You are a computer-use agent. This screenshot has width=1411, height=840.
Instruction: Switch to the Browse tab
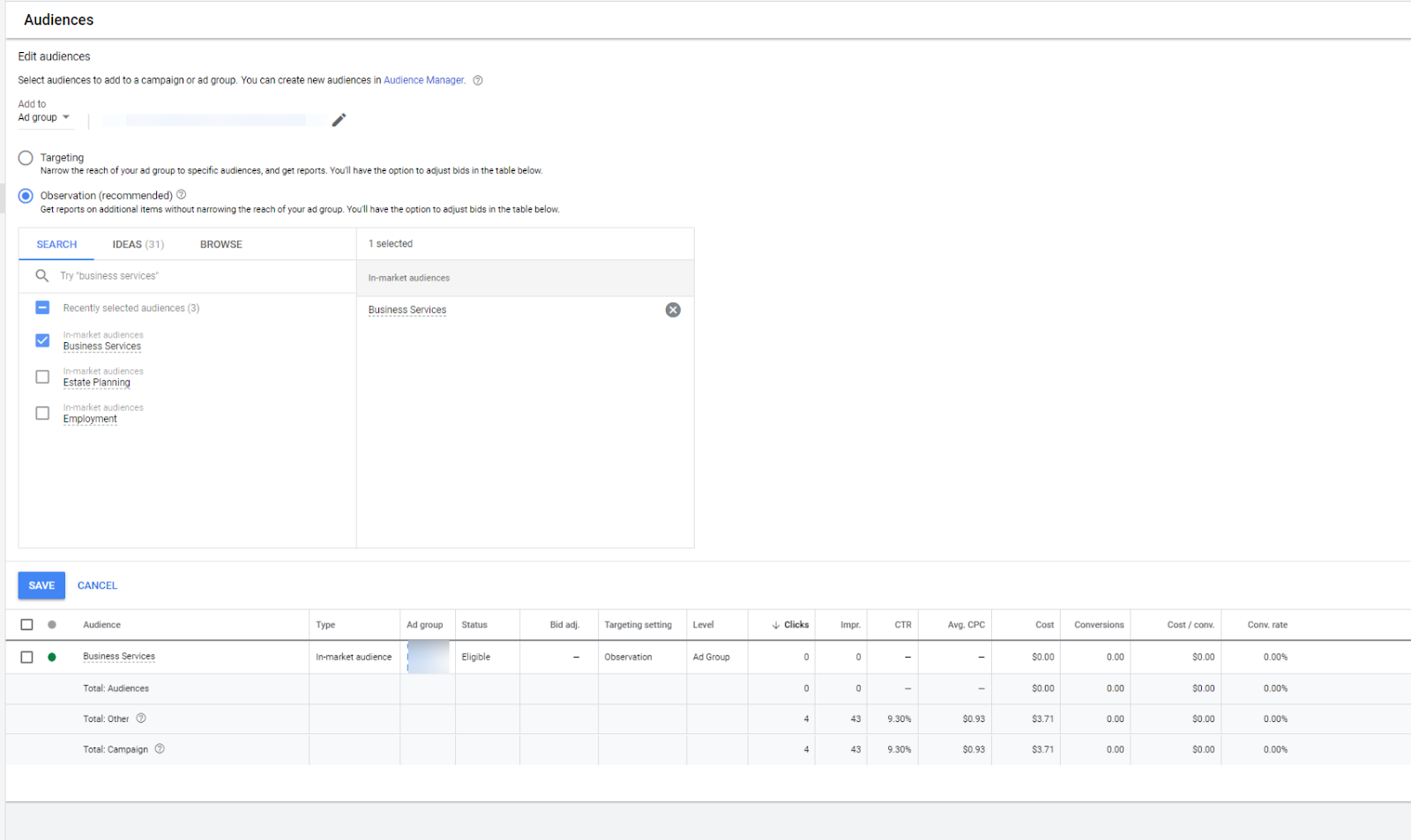click(x=220, y=244)
